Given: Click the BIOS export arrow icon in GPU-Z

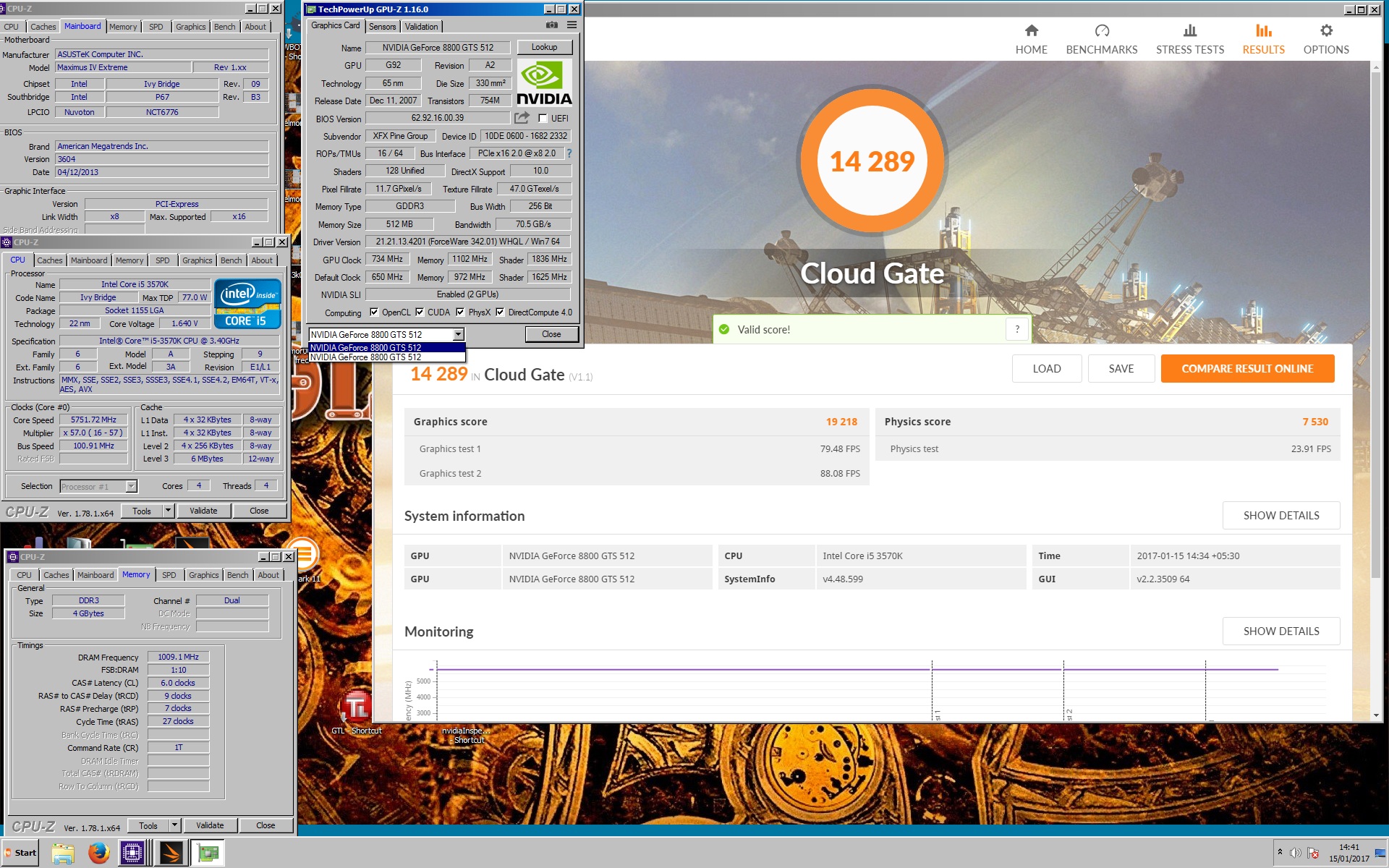Looking at the screenshot, I should (522, 118).
